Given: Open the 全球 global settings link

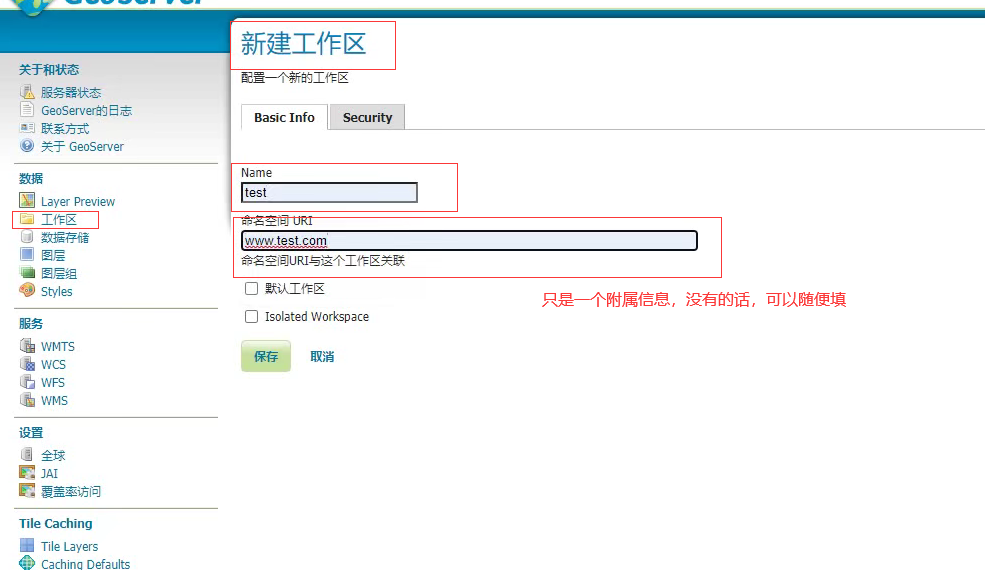Looking at the screenshot, I should click(x=53, y=455).
